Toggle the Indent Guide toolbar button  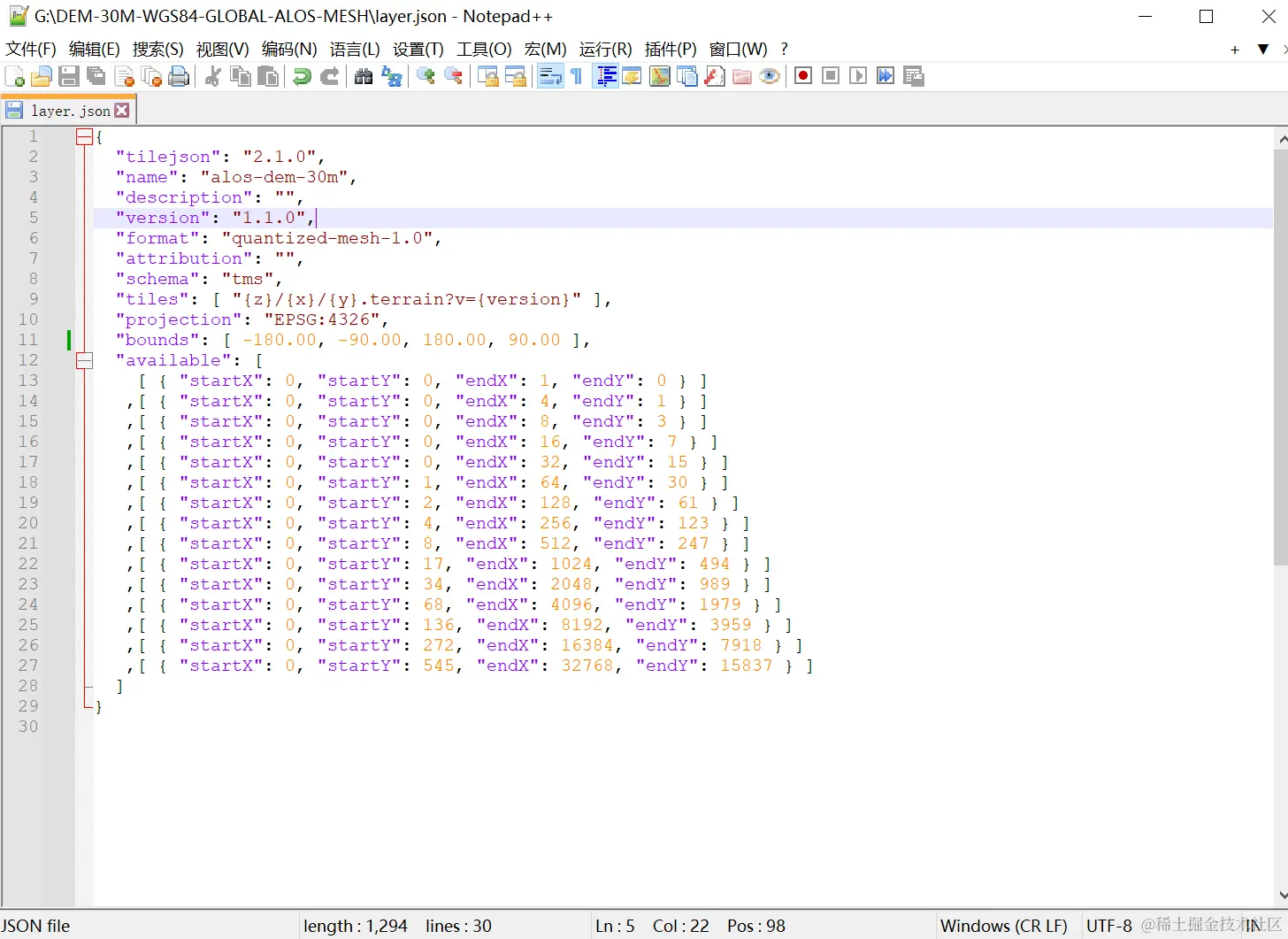pos(605,77)
